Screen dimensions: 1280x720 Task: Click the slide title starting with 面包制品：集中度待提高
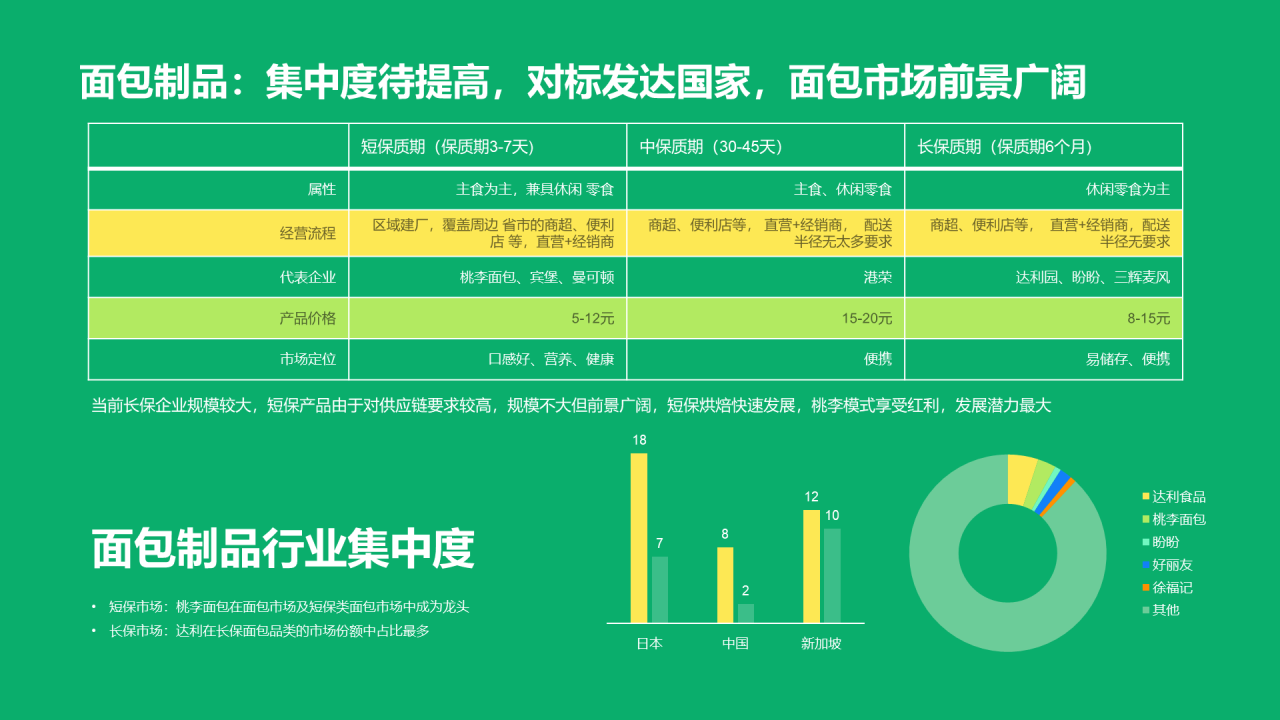click(582, 83)
